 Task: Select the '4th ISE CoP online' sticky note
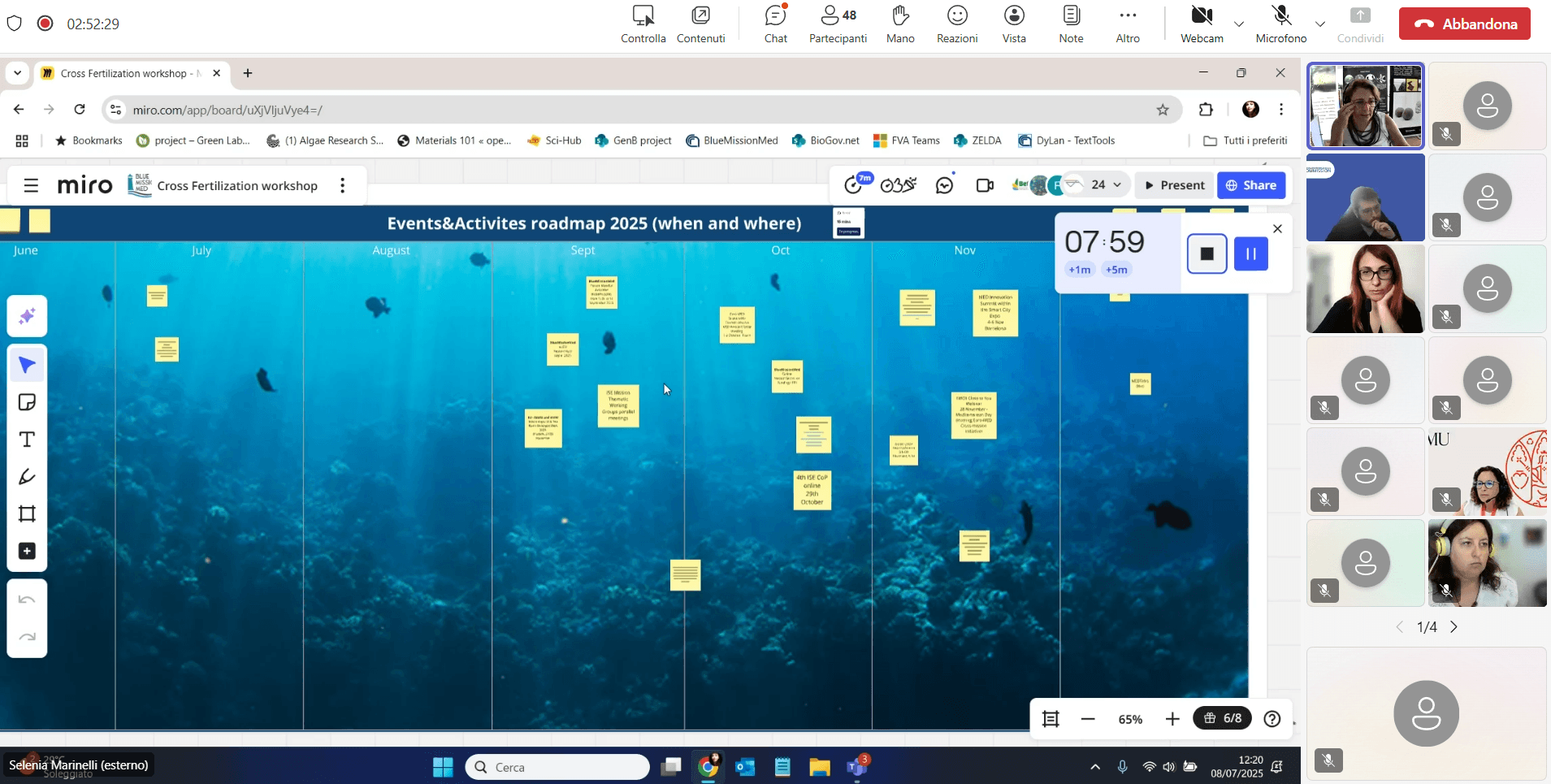click(x=812, y=490)
